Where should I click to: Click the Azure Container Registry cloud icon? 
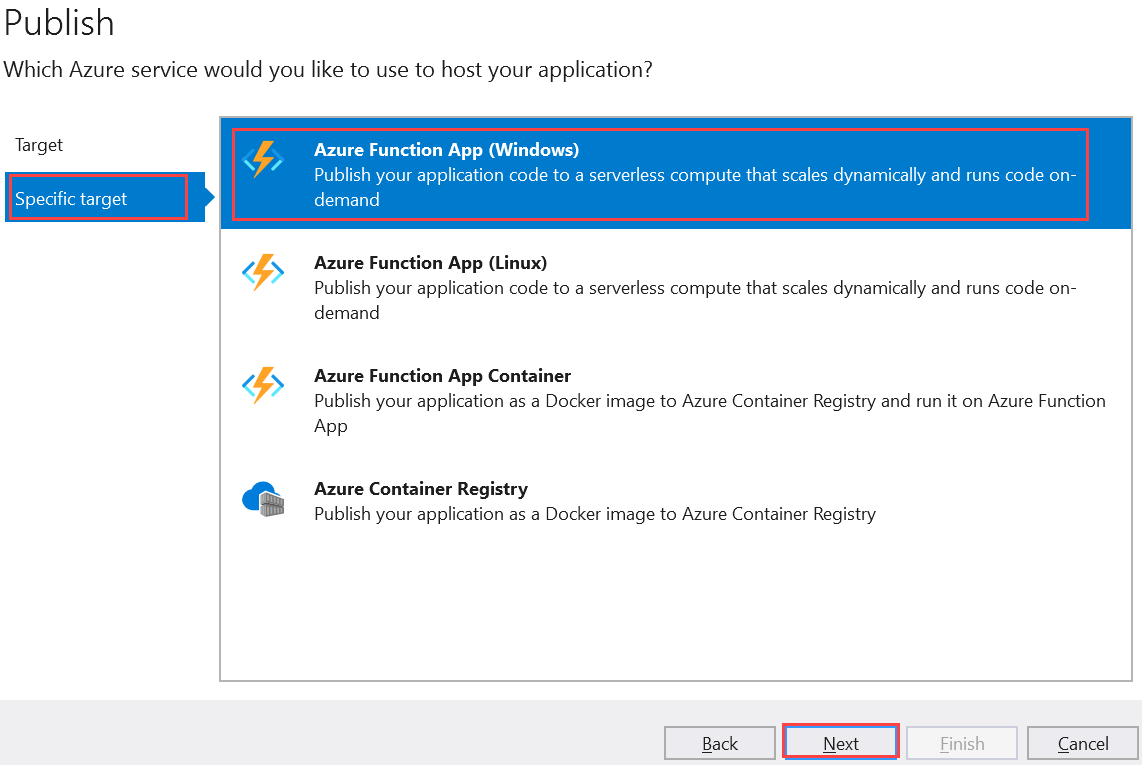(x=263, y=498)
